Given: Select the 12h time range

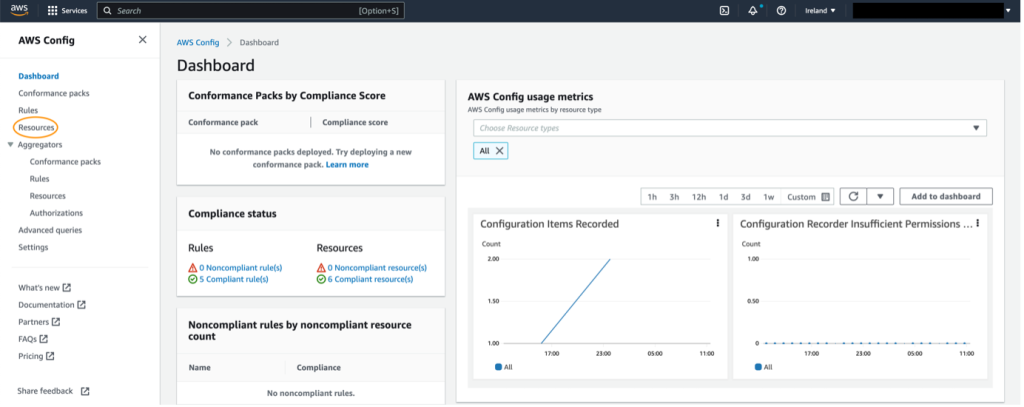Looking at the screenshot, I should pos(699,197).
